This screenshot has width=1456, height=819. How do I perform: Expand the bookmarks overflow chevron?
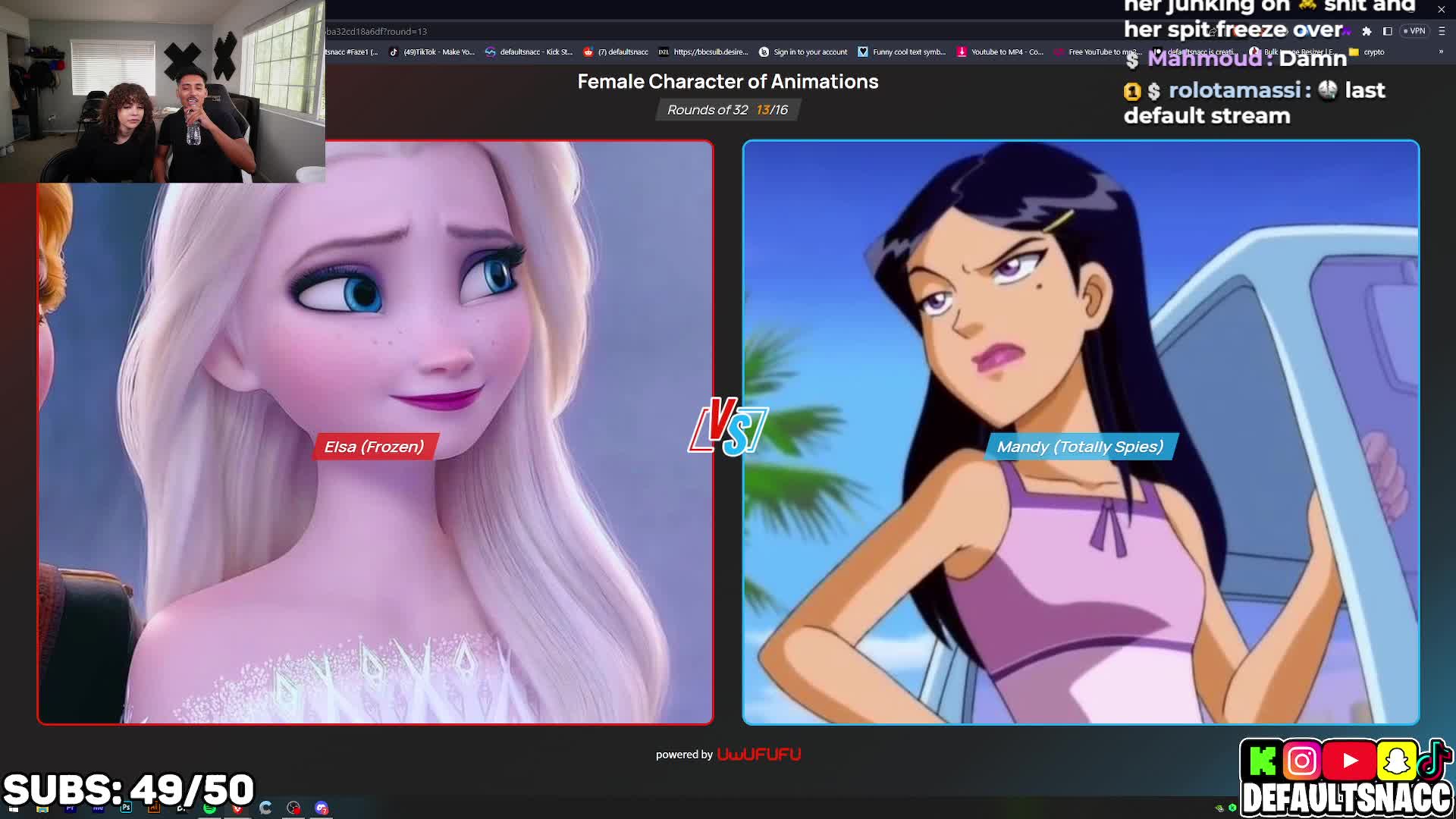click(x=1441, y=52)
